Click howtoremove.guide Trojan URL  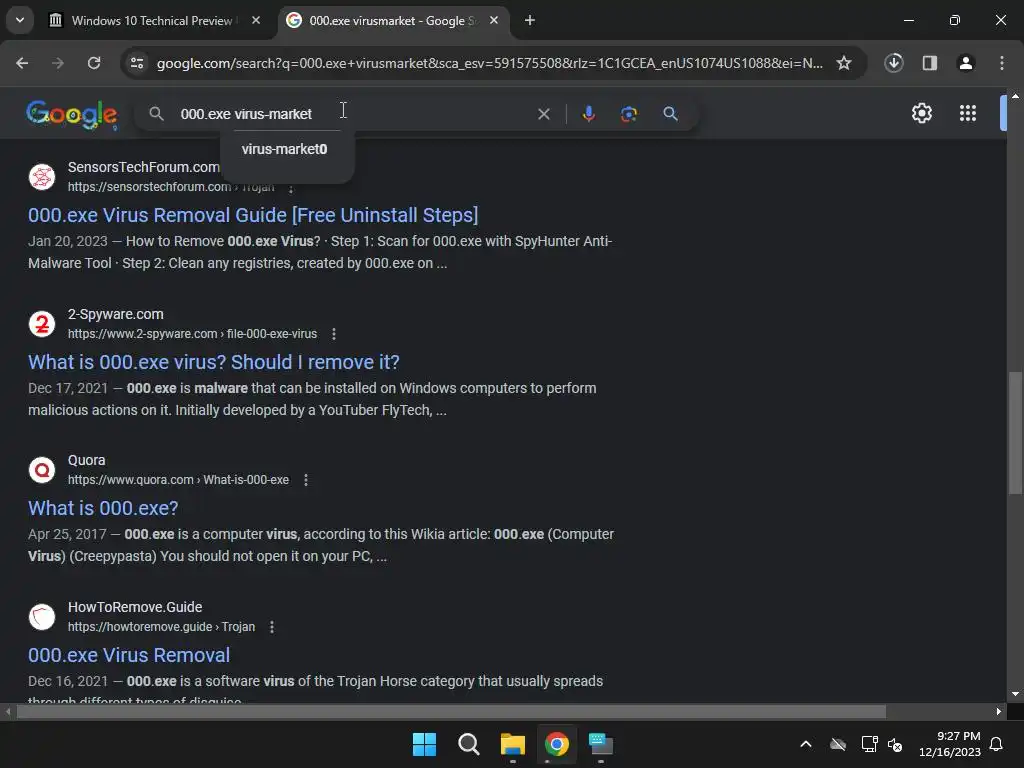tap(161, 627)
